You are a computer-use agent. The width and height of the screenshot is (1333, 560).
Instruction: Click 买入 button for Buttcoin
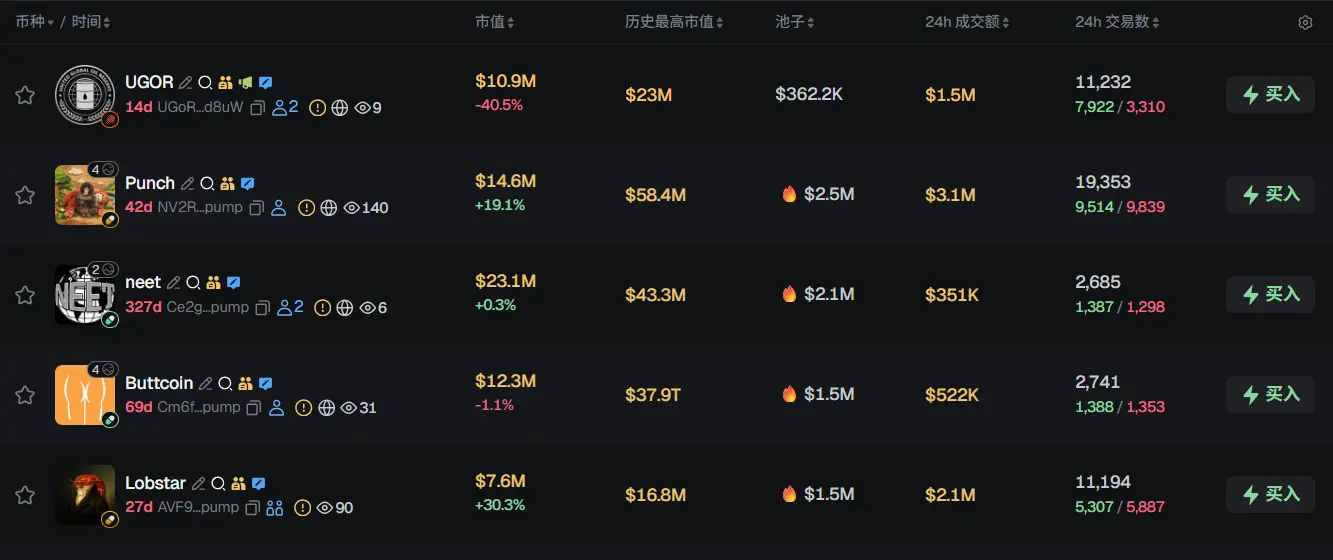1270,394
